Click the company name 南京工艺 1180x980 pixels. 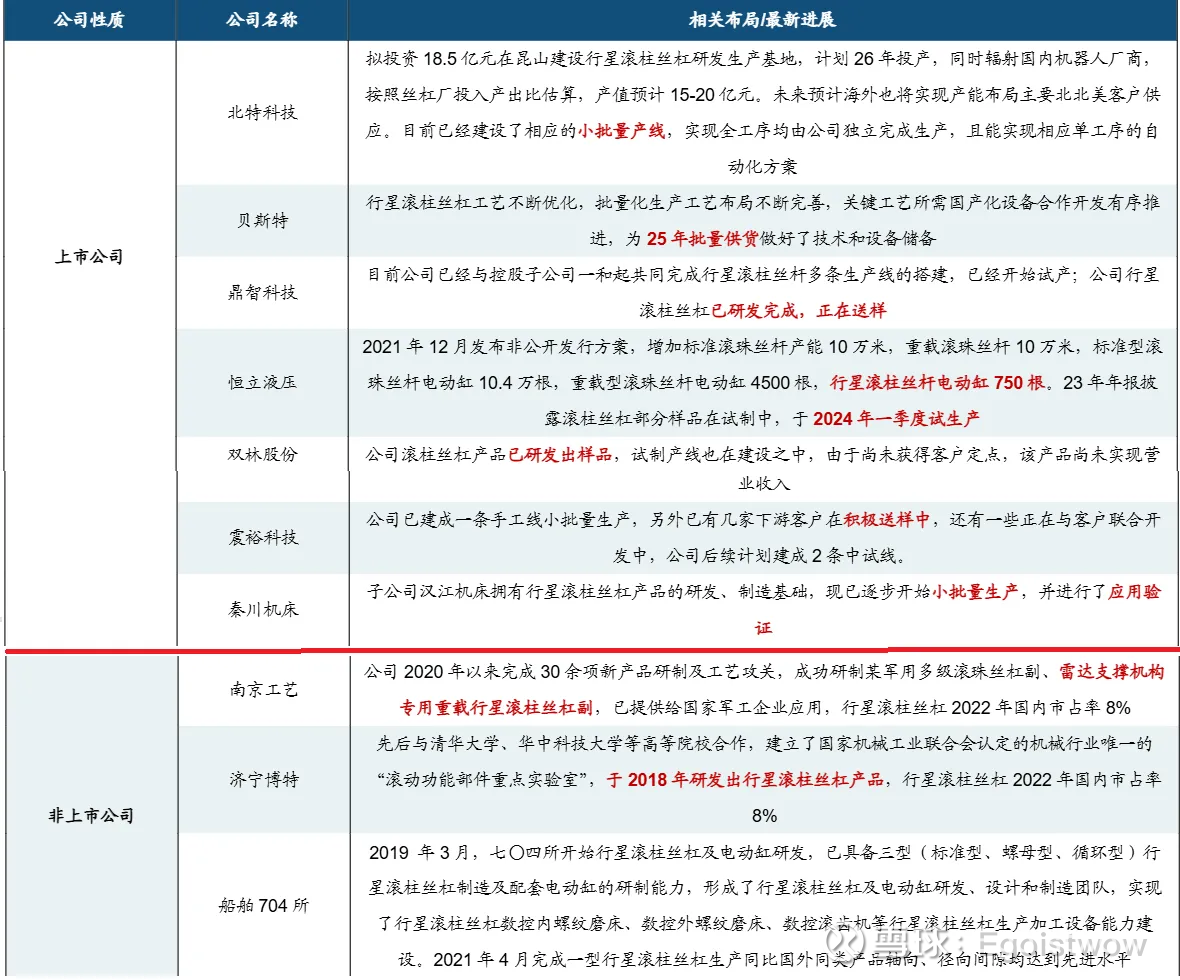click(263, 689)
